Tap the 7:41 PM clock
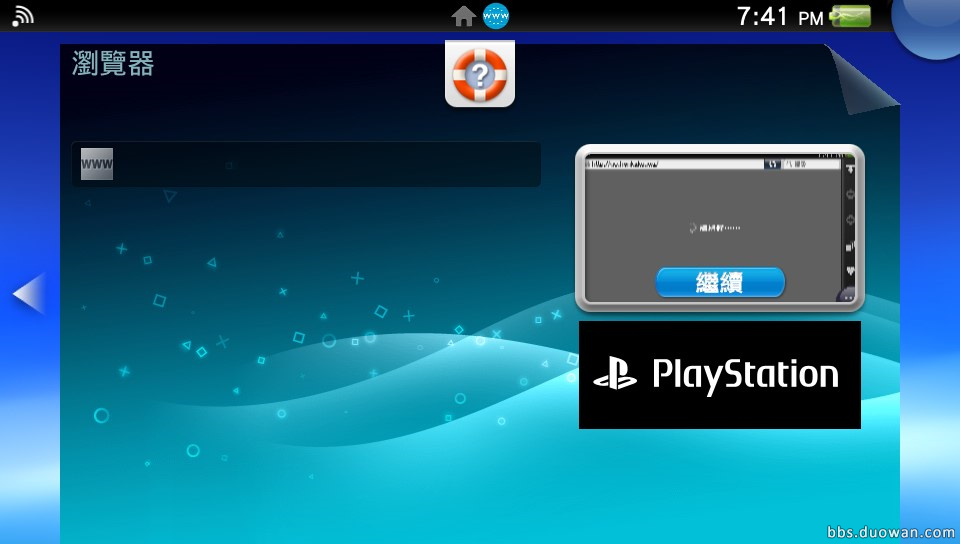 point(780,17)
